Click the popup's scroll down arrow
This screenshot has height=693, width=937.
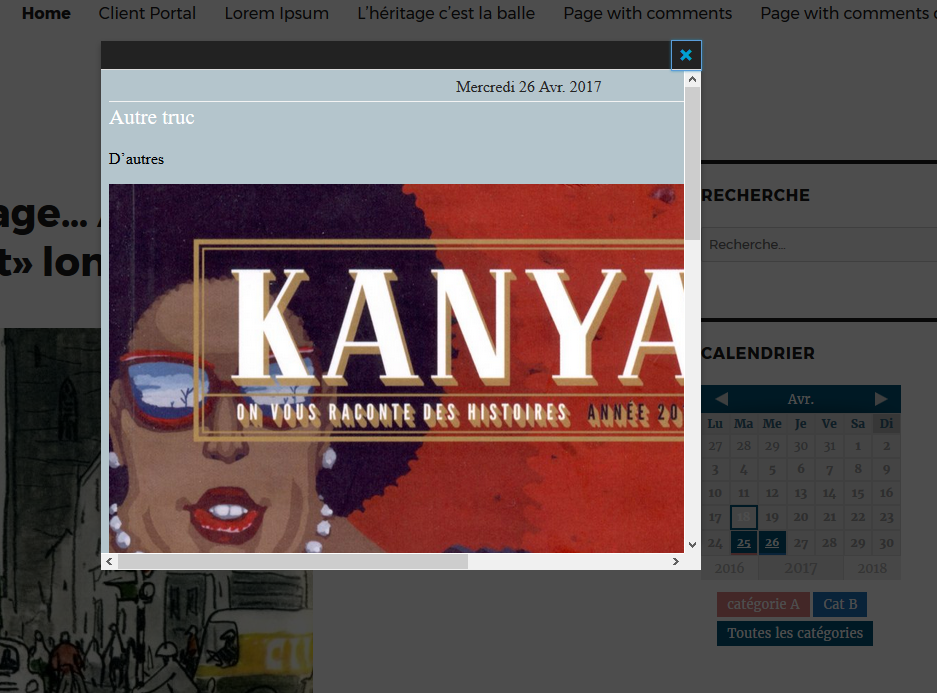click(692, 545)
